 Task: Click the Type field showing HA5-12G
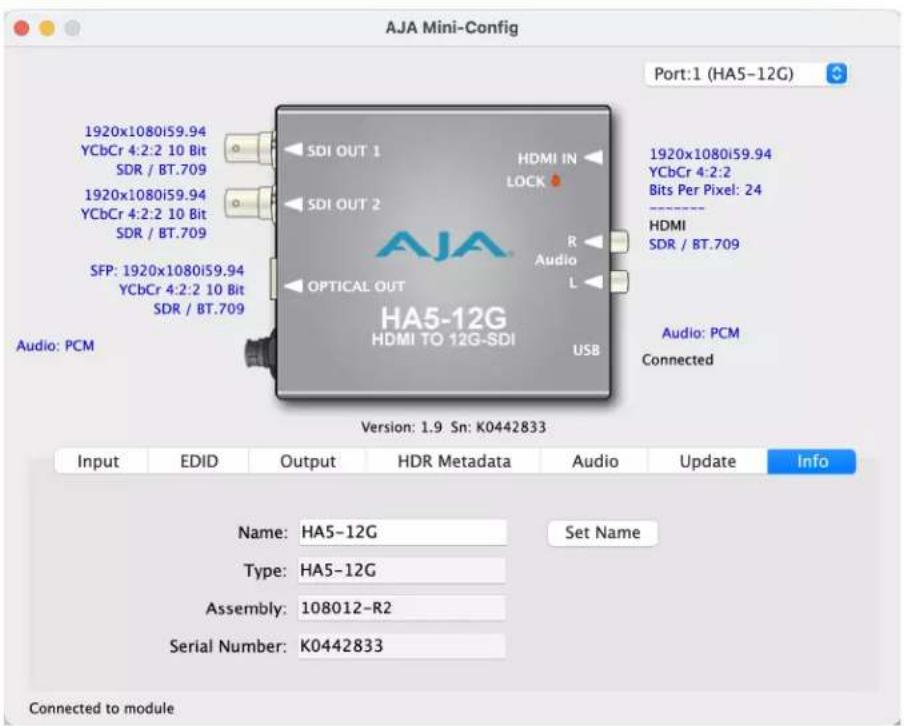pyautogui.click(x=402, y=570)
